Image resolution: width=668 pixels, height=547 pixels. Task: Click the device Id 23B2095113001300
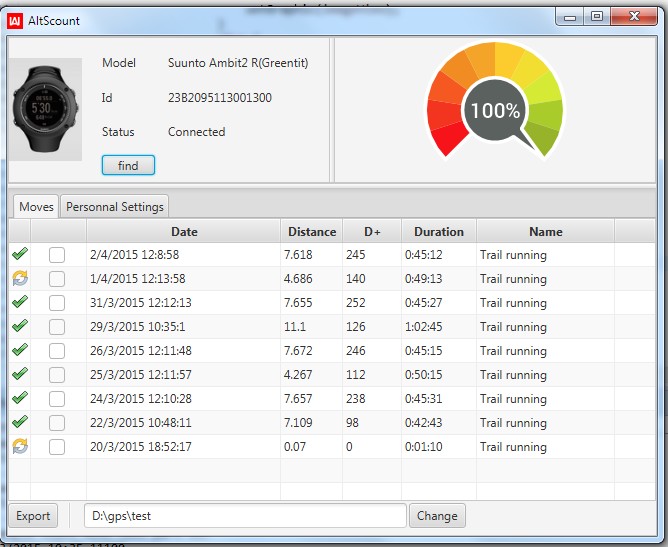[220, 98]
